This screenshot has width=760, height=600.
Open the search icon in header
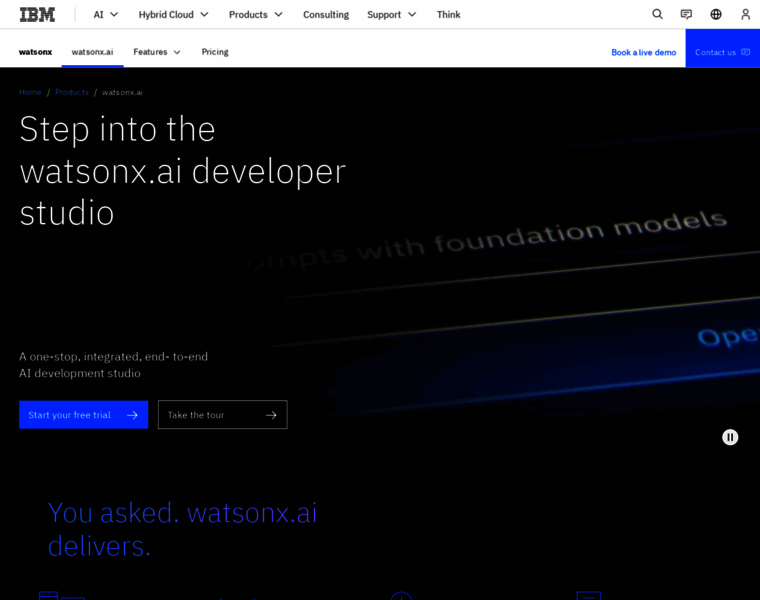click(x=657, y=14)
